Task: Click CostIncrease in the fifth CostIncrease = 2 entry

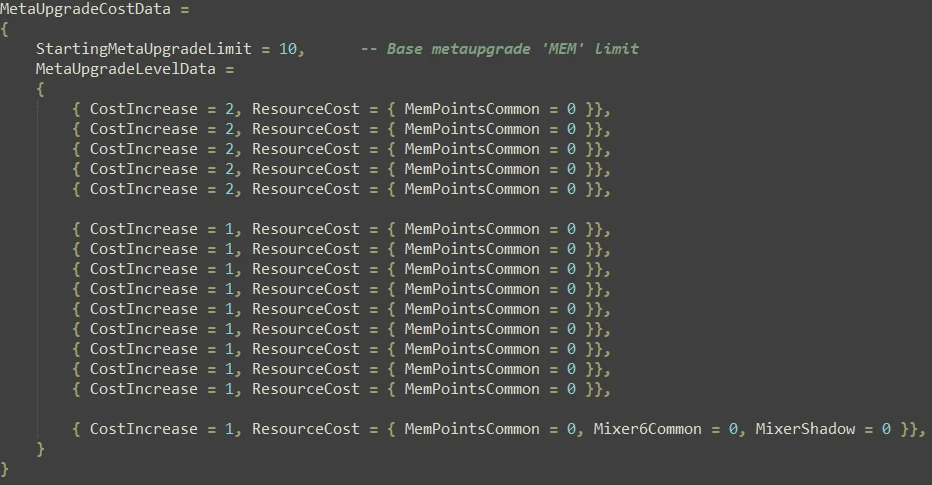Action: (x=143, y=189)
